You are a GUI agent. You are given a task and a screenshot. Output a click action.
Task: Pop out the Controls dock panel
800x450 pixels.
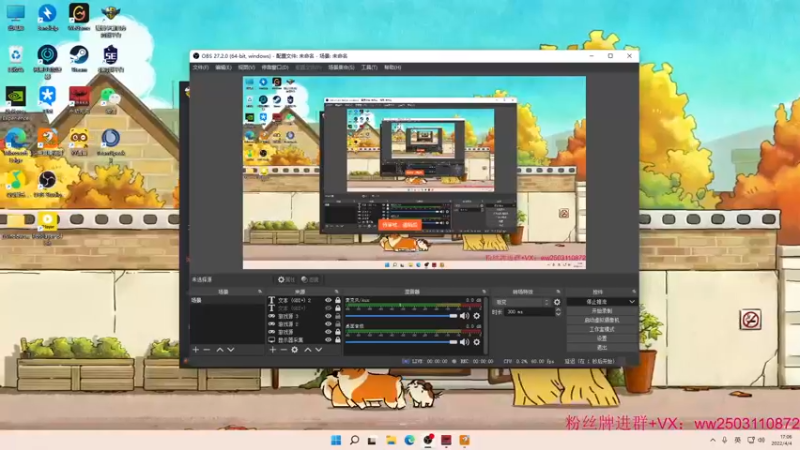(634, 292)
